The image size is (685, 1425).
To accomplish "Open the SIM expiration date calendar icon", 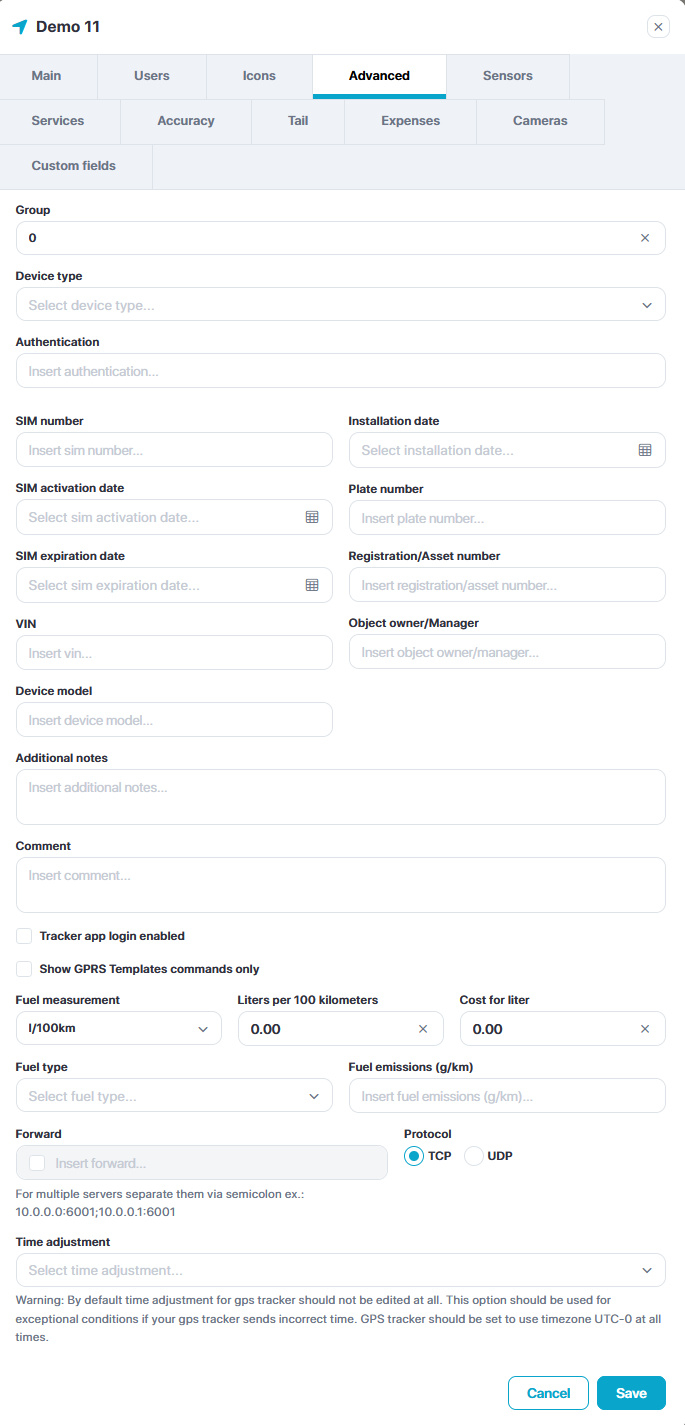I will [x=312, y=585].
